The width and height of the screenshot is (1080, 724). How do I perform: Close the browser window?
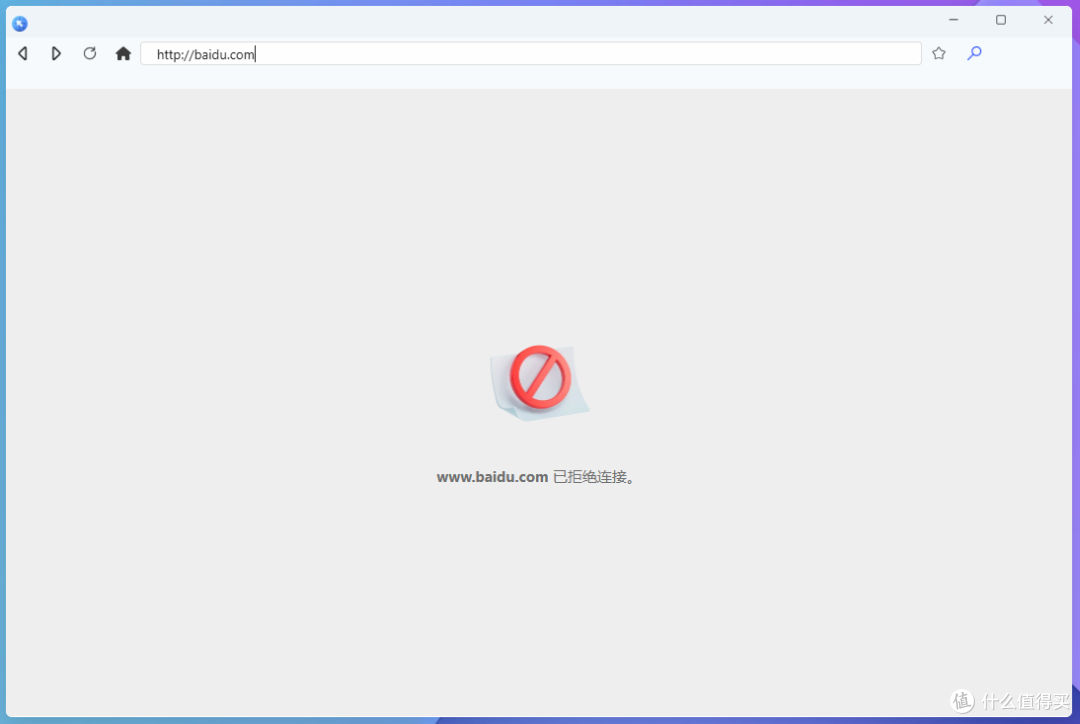pos(1047,19)
